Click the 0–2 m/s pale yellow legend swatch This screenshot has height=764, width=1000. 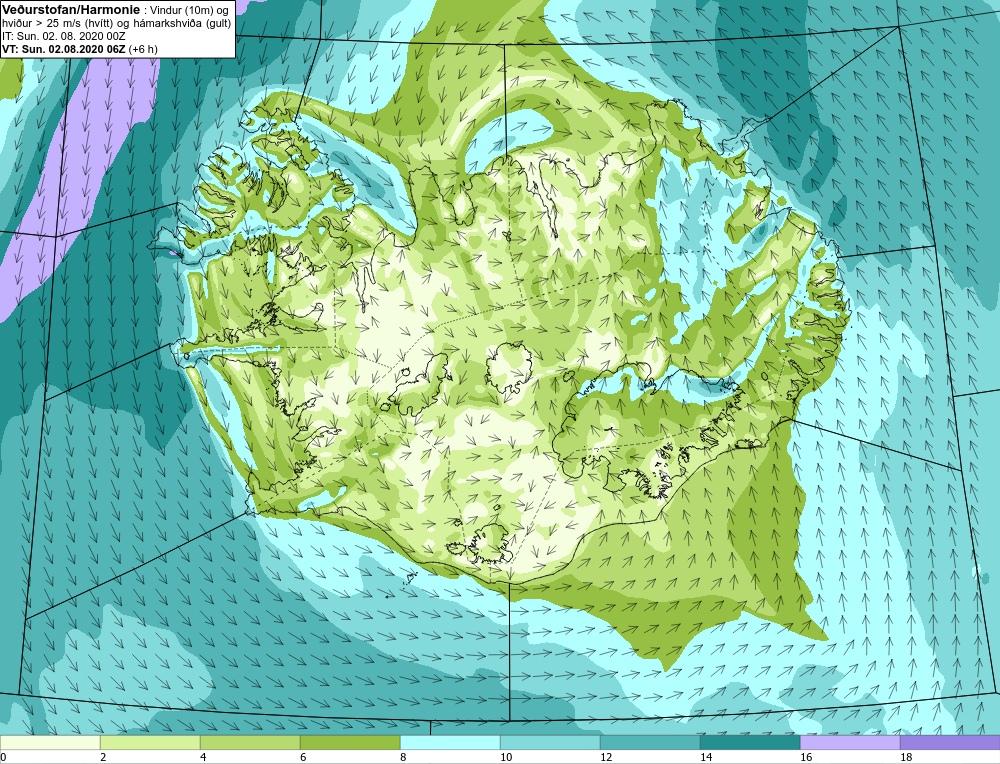point(50,742)
